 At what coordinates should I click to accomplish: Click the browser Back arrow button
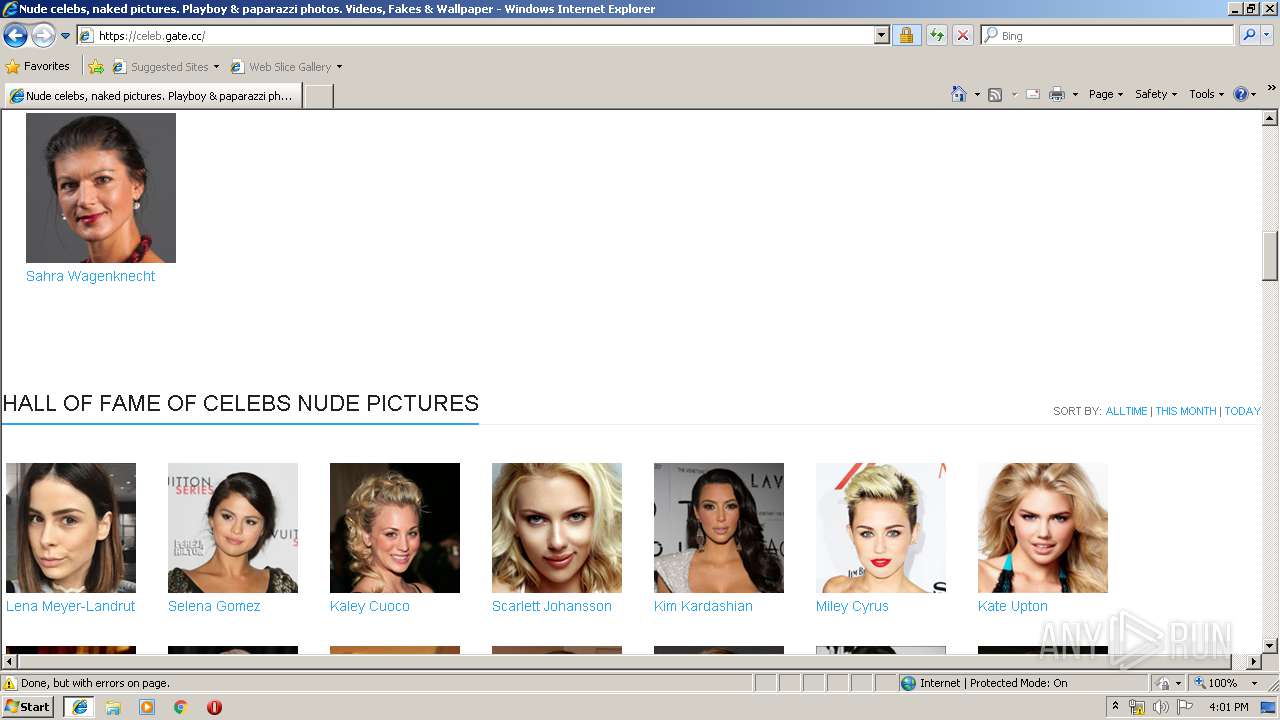coord(15,36)
